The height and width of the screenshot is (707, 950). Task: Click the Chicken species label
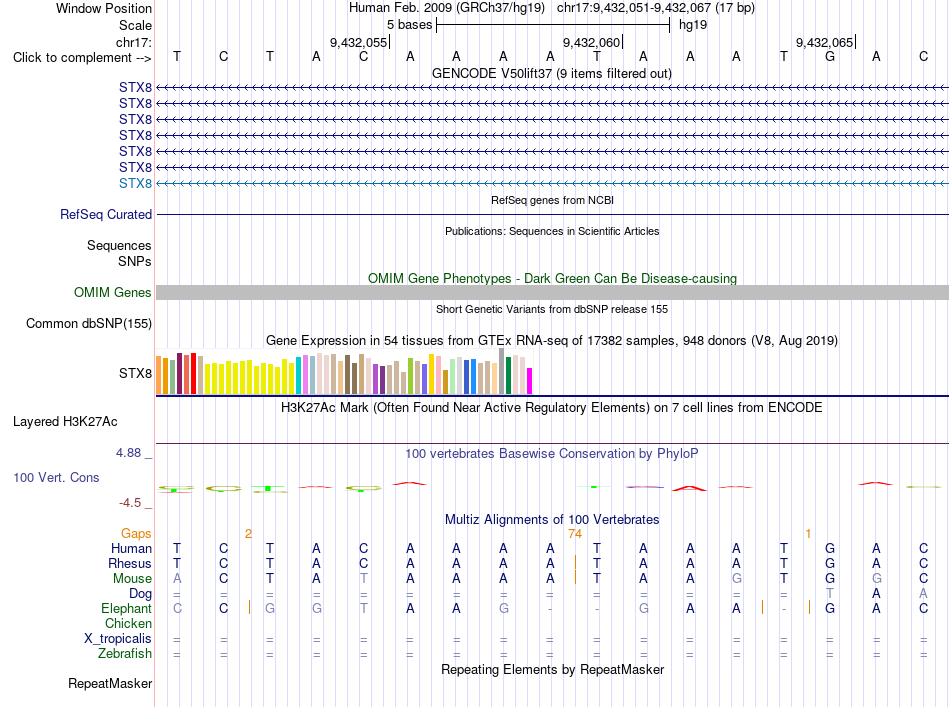[128, 623]
